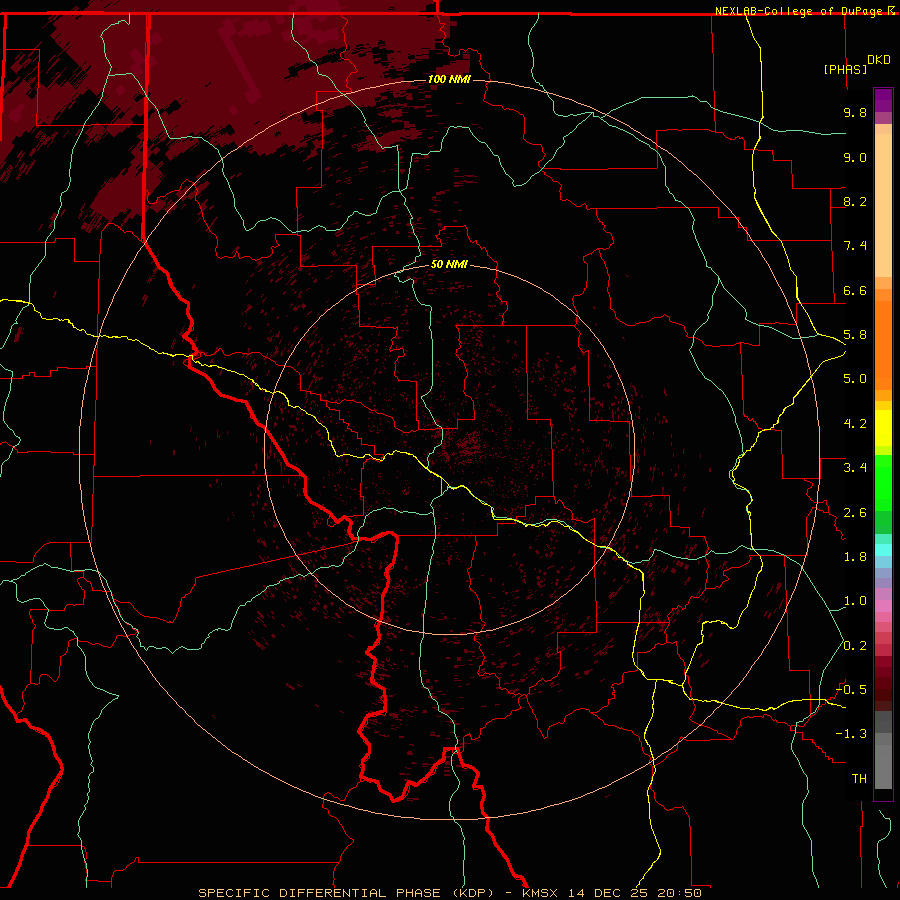Click the KMSX radar site identifier
900x900 pixels.
(540, 893)
